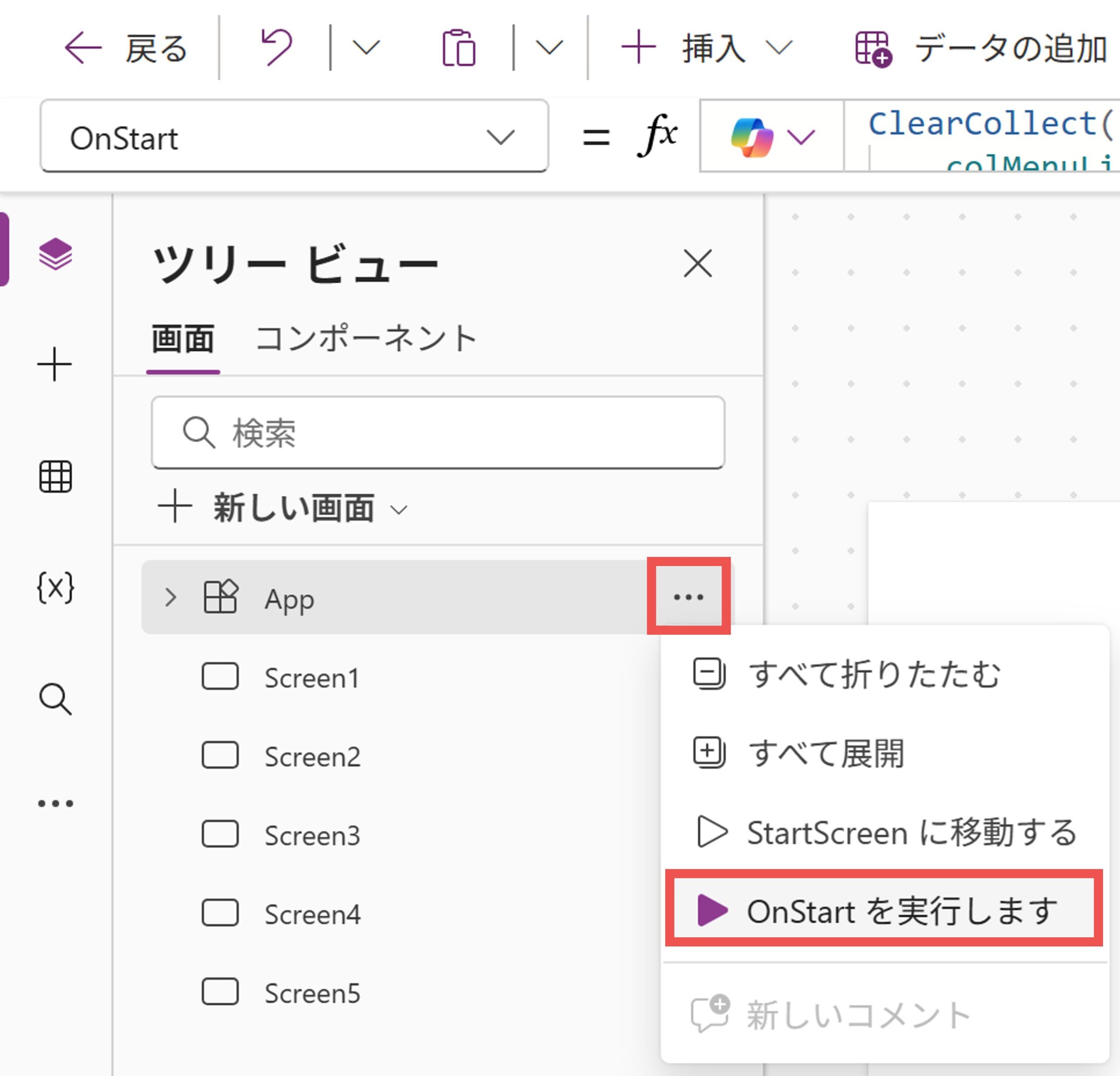Click the Insert plus icon in sidebar
Image resolution: width=1120 pixels, height=1076 pixels.
55,364
